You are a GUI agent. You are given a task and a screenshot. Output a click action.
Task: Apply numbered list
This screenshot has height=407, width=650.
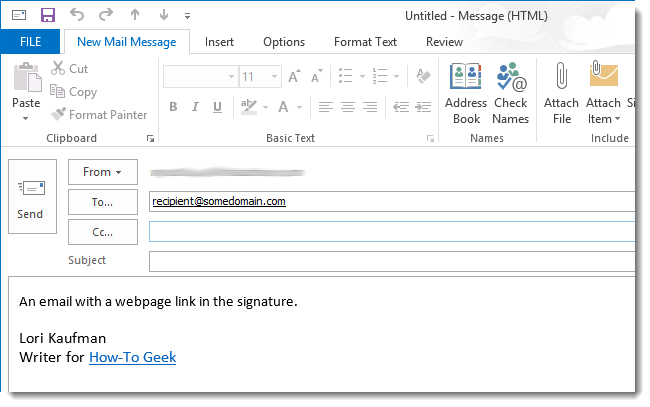pos(380,76)
